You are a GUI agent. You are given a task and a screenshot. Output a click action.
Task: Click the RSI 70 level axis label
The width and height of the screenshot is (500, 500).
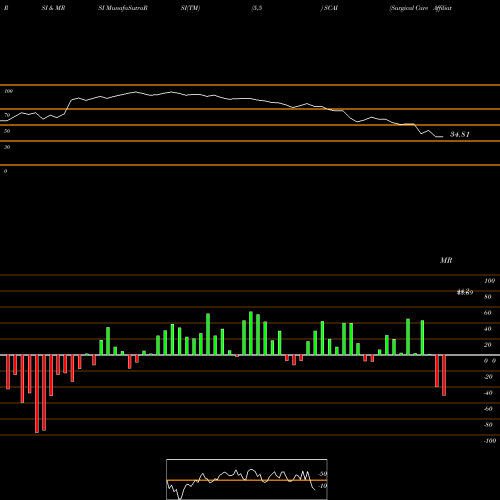[x=7, y=115]
